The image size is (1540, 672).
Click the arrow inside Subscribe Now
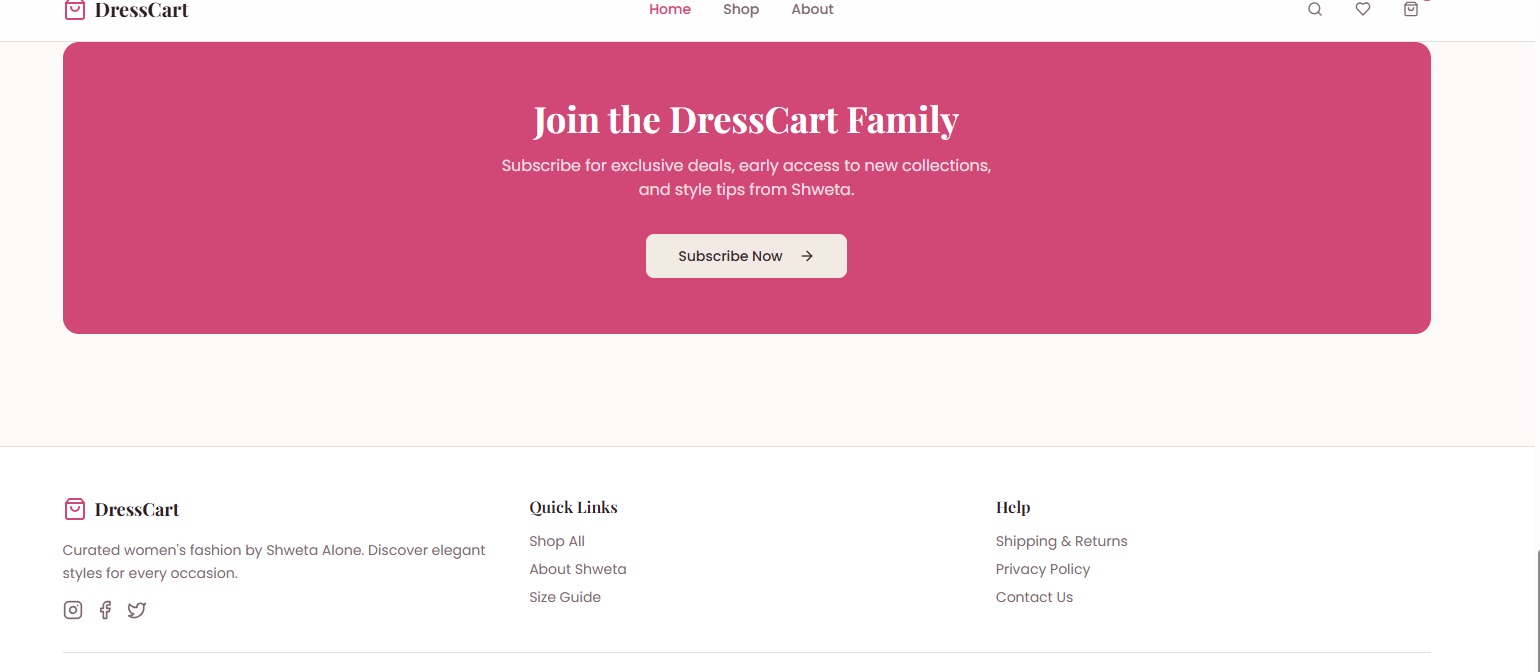point(807,256)
